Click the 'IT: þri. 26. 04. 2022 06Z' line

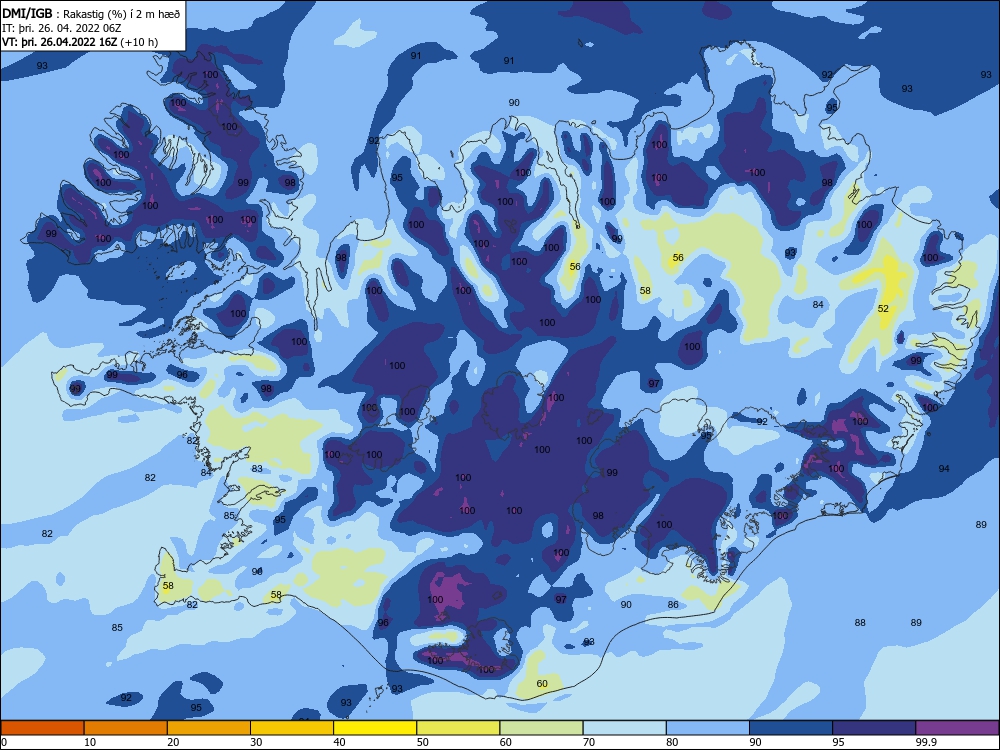coord(62,28)
